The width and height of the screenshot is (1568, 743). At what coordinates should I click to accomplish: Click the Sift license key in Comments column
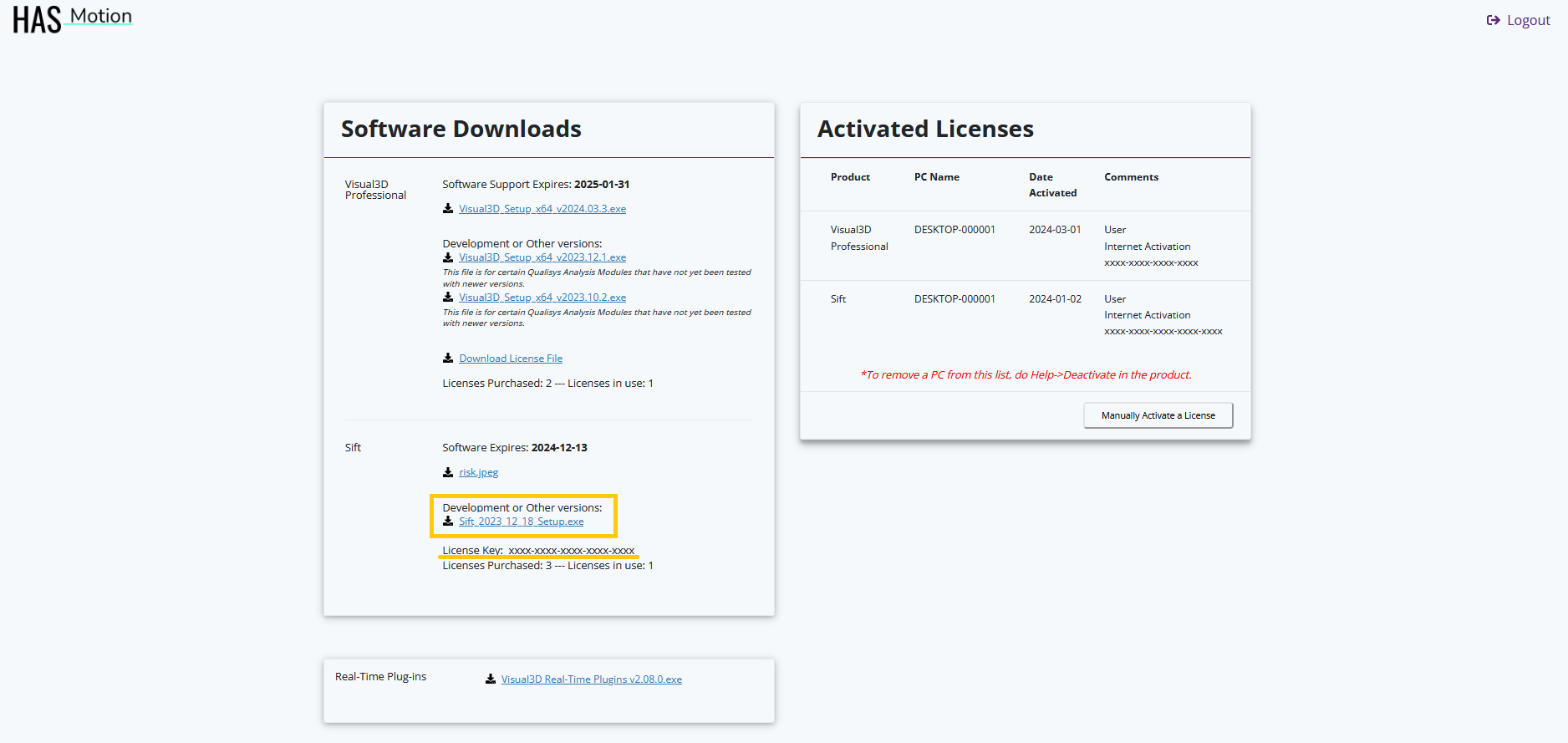(1163, 332)
